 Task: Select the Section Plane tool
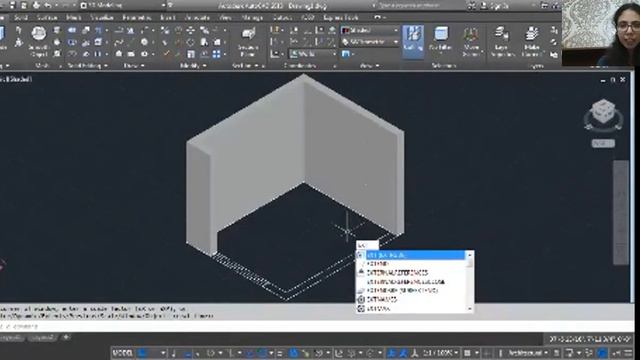point(248,41)
